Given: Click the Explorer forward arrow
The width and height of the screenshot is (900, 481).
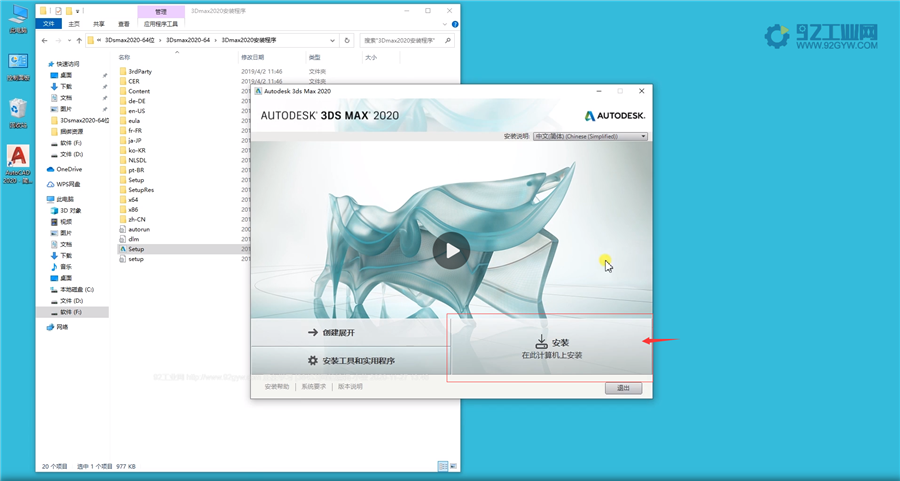Looking at the screenshot, I should pyautogui.click(x=58, y=41).
